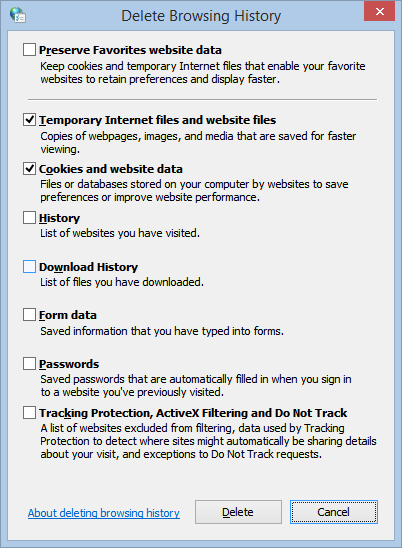
Task: Enable the Form data checkbox
Action: (x=29, y=315)
